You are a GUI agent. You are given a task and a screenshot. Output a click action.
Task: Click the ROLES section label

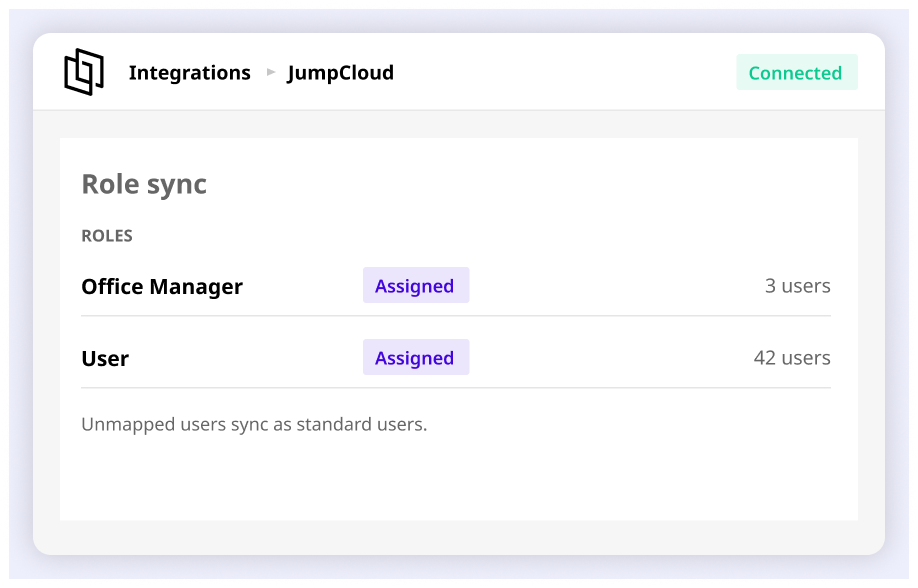107,235
